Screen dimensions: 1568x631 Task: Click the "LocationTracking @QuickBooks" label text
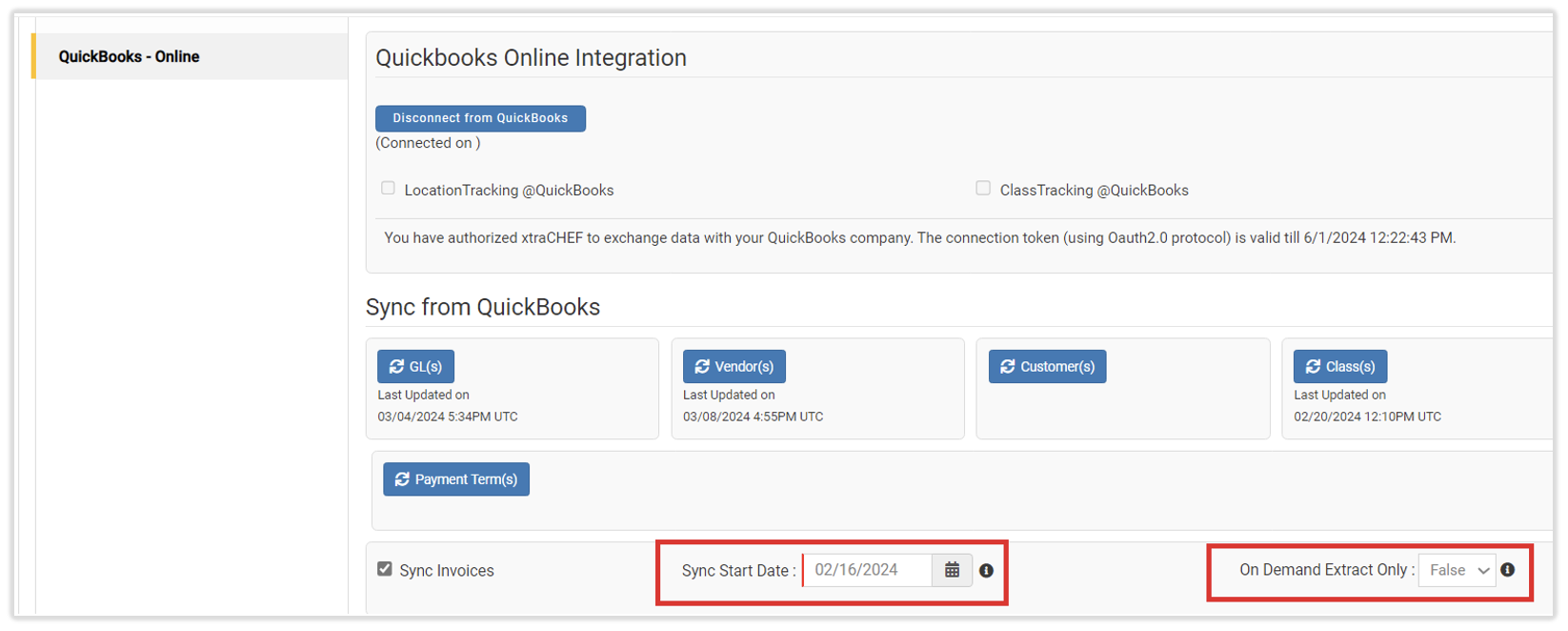tap(509, 191)
